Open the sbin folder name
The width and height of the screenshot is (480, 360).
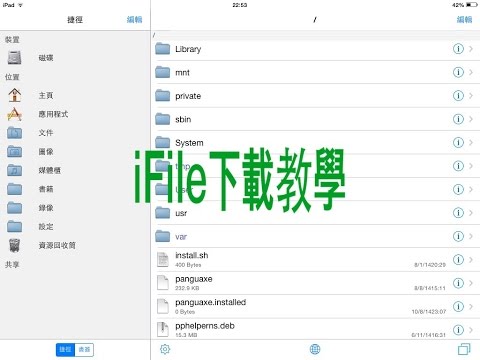click(183, 119)
